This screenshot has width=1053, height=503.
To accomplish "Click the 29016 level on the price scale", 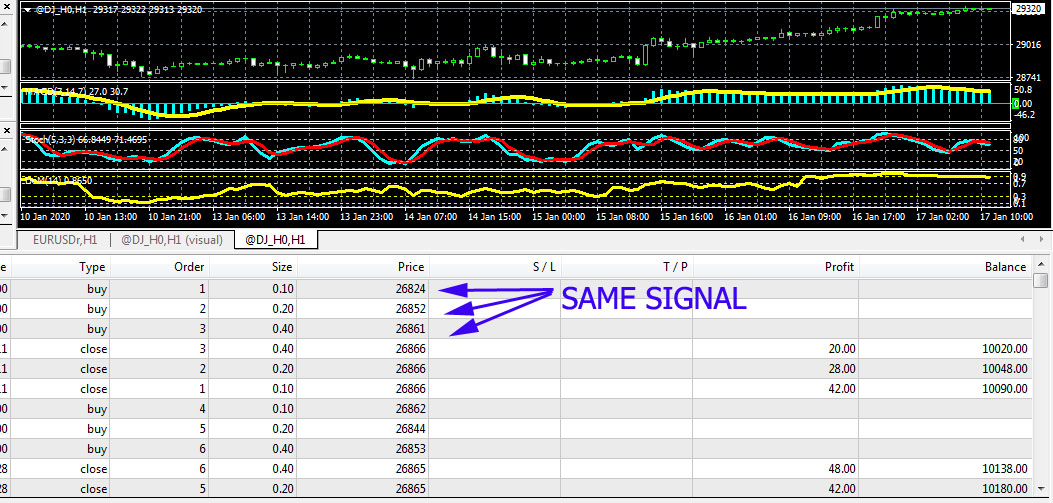I will [1028, 45].
